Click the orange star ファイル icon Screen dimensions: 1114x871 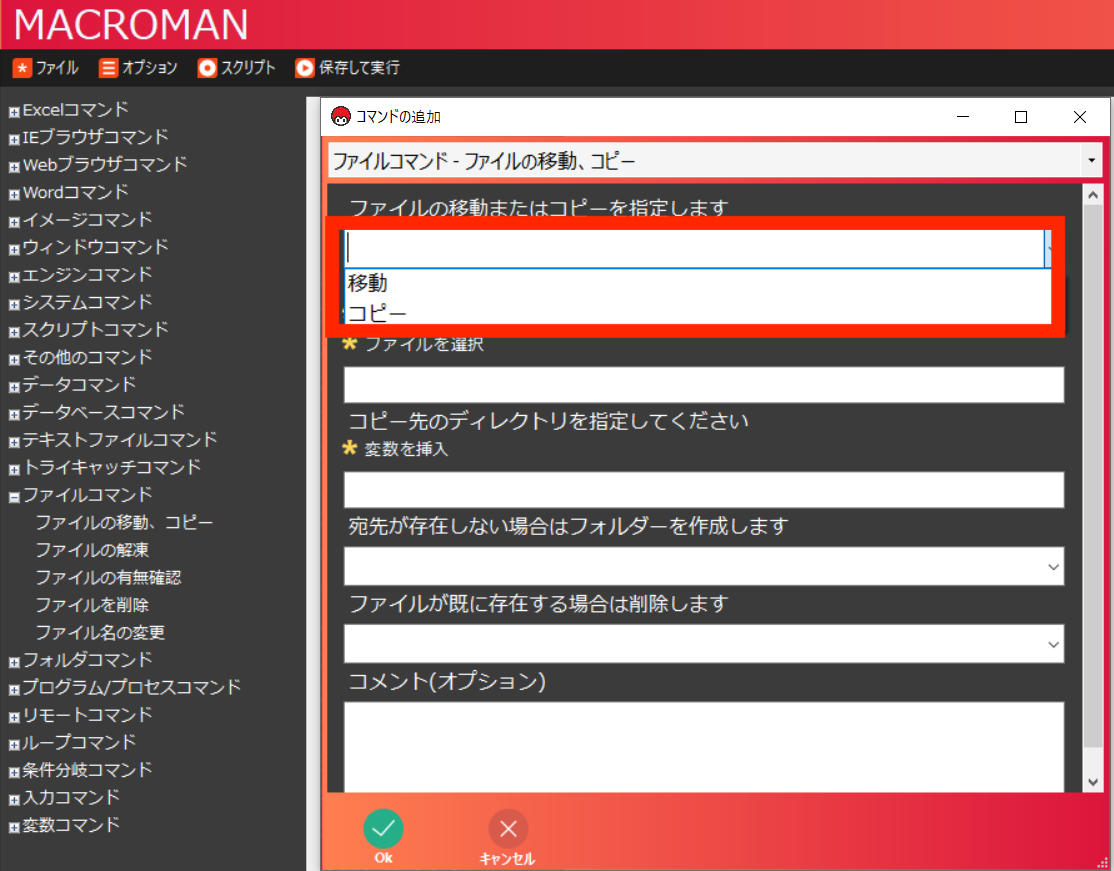(x=22, y=67)
